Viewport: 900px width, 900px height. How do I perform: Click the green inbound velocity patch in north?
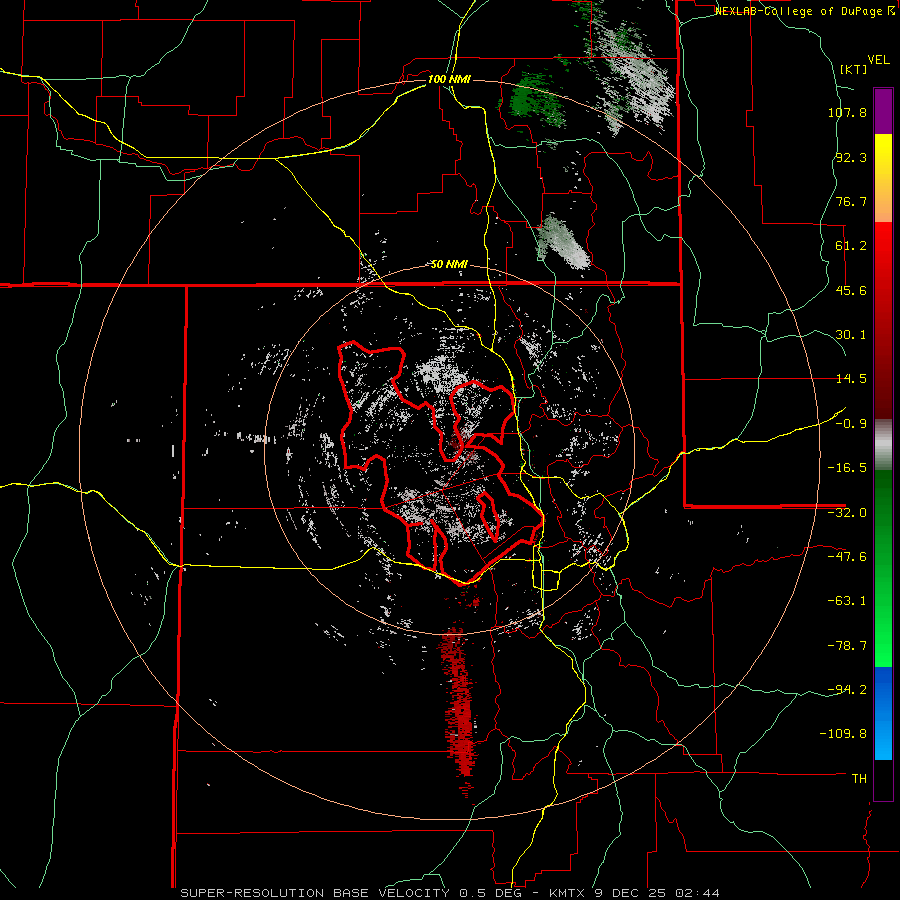coord(536,99)
